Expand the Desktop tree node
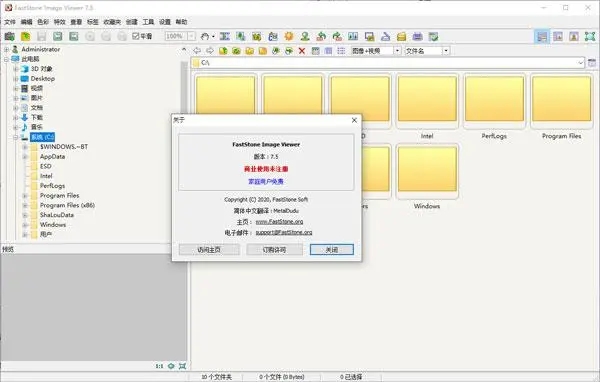This screenshot has height=382, width=600. coord(16,78)
